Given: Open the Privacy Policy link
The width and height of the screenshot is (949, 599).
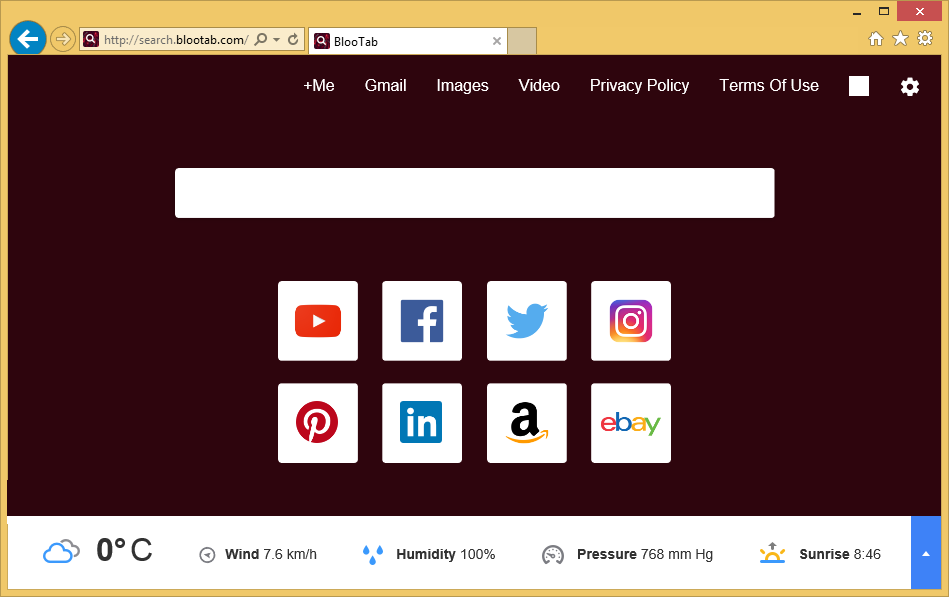Looking at the screenshot, I should [x=639, y=86].
